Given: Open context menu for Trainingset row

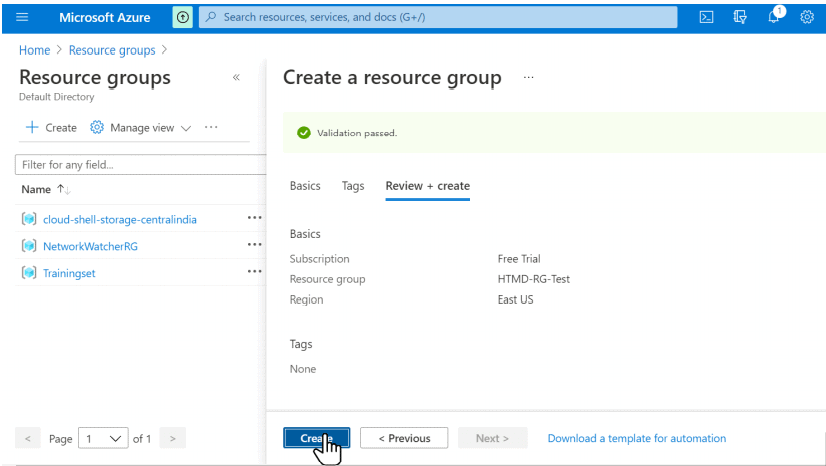Looking at the screenshot, I should tap(254, 272).
